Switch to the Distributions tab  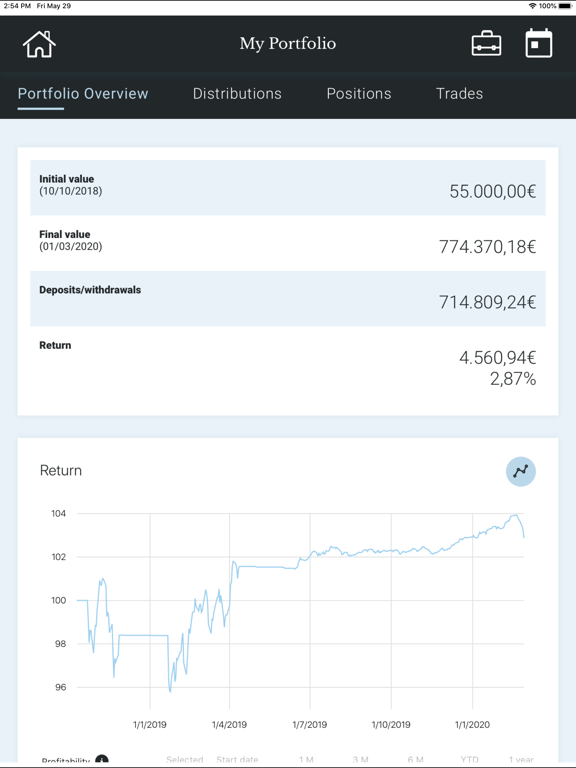(237, 94)
